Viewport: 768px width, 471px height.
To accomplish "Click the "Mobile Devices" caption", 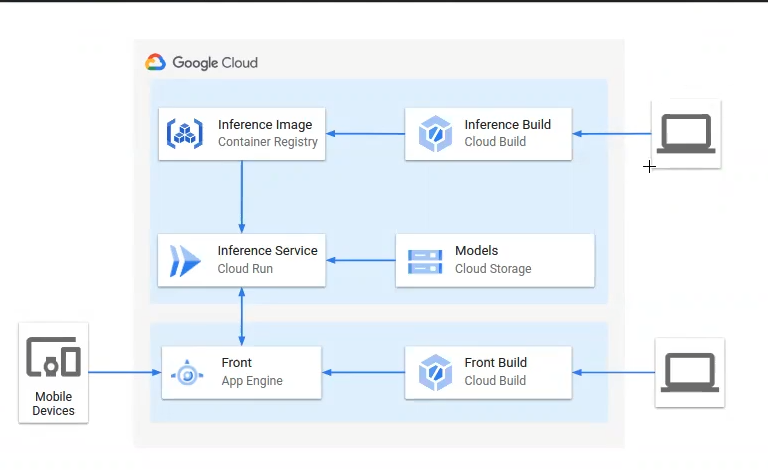I will tap(53, 403).
